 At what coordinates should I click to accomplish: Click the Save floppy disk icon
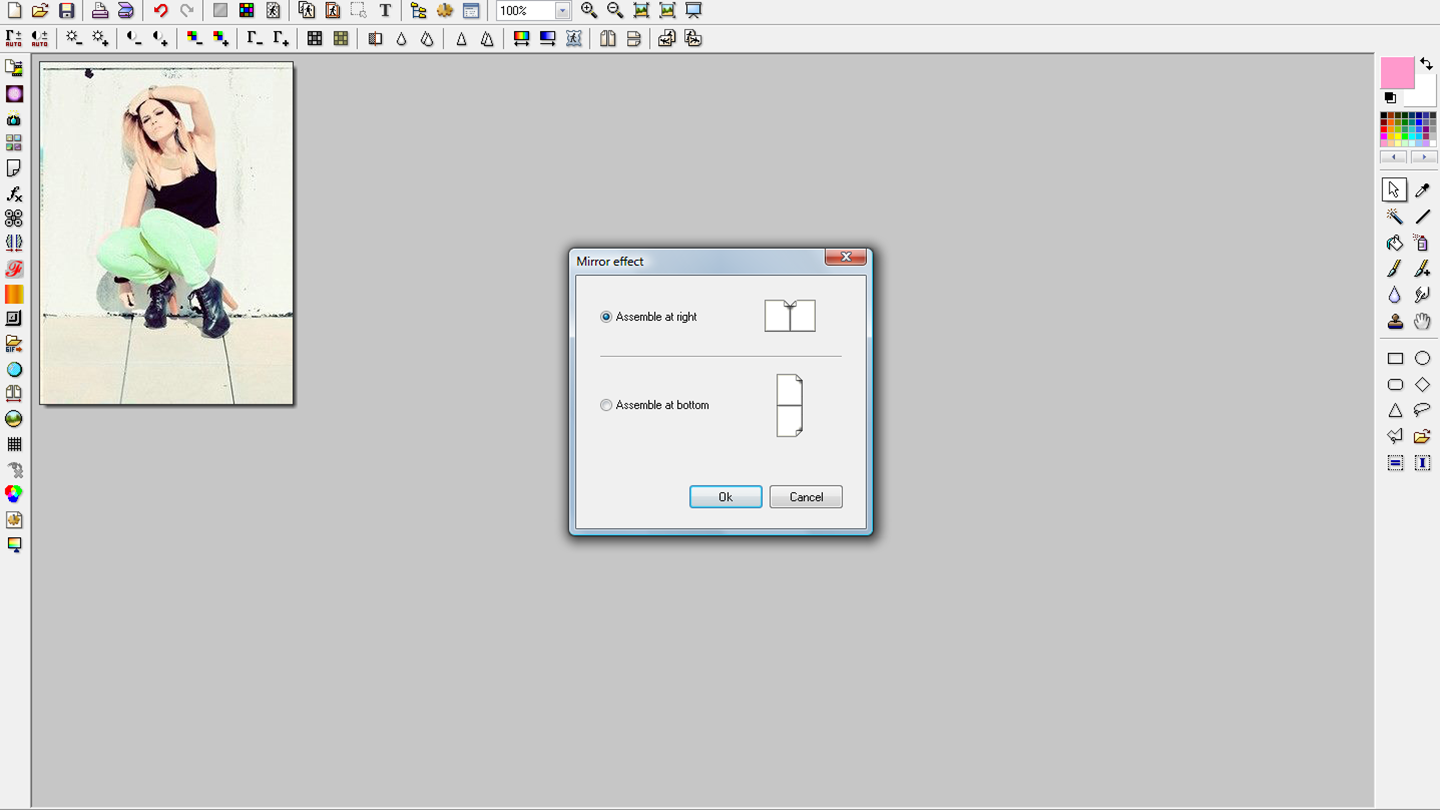click(66, 11)
